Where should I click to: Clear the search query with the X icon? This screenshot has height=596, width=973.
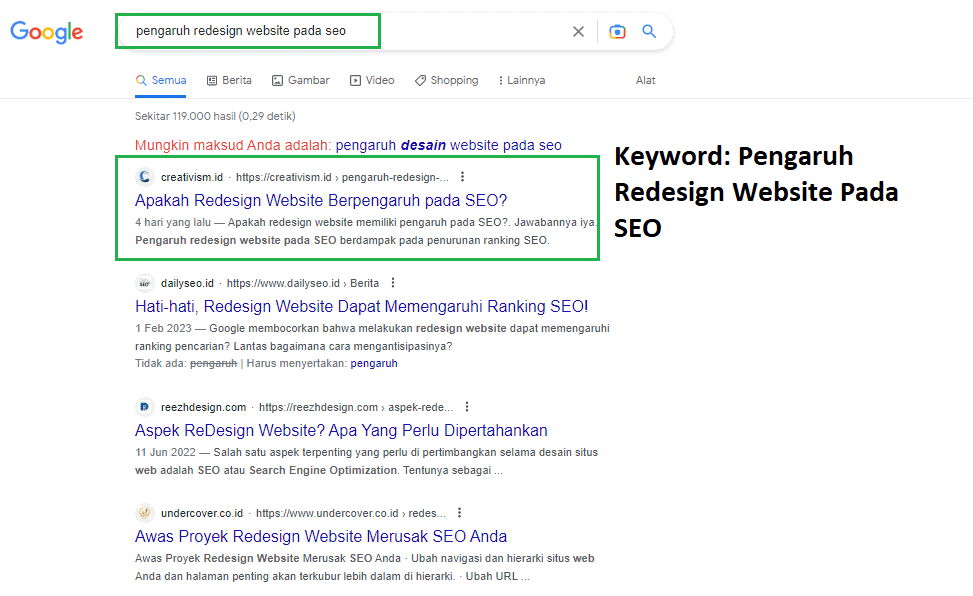tap(578, 31)
